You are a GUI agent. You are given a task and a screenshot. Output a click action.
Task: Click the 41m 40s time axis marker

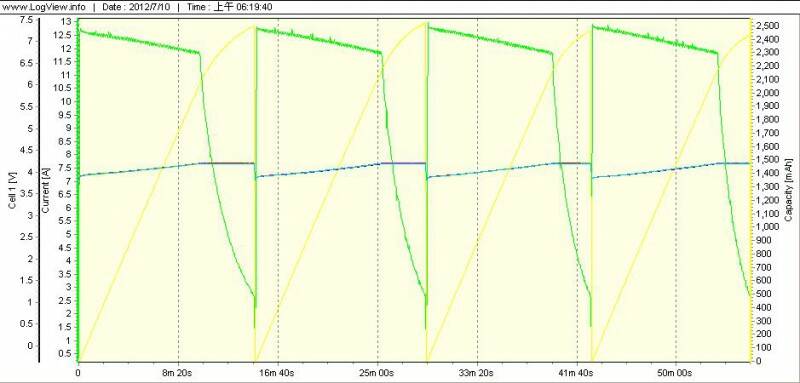point(577,373)
